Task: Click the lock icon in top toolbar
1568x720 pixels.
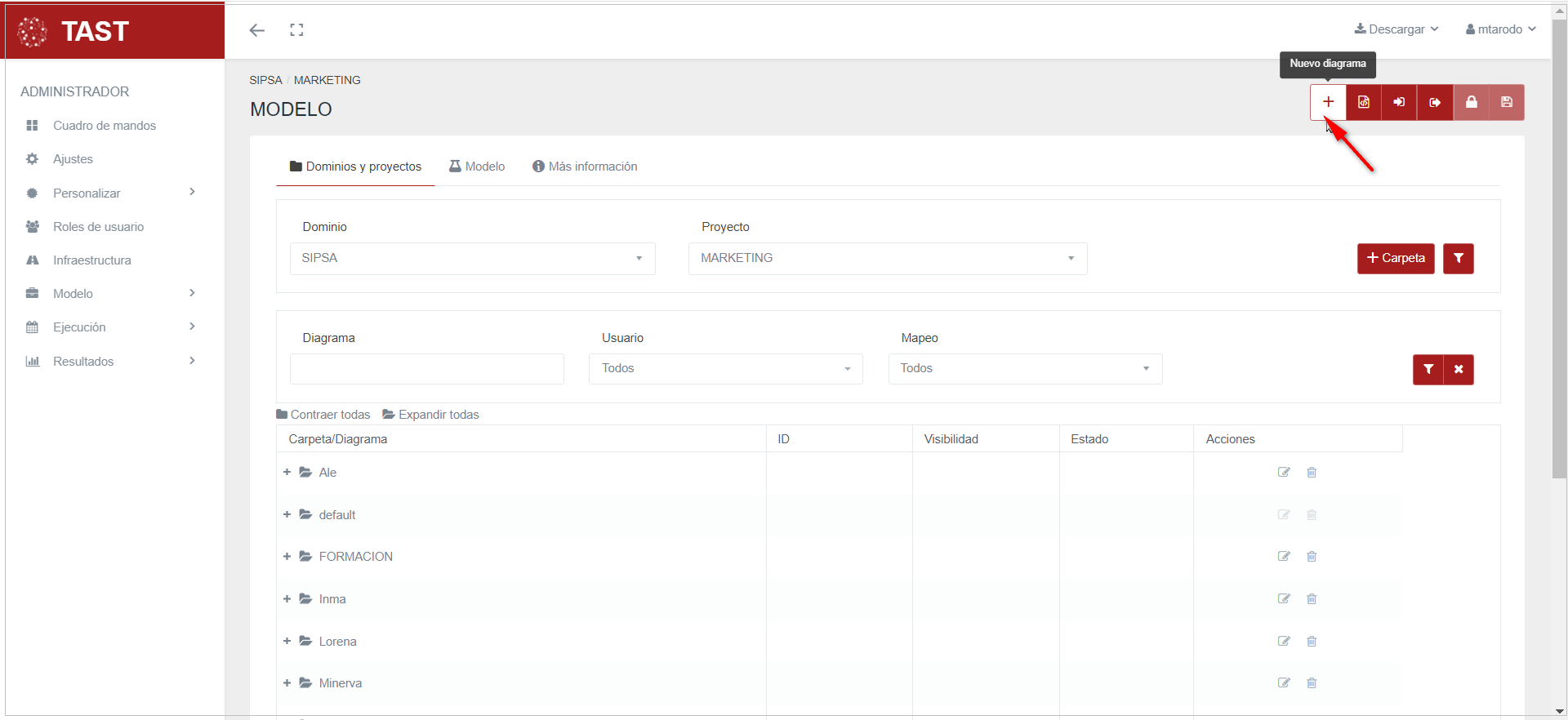Action: pyautogui.click(x=1471, y=102)
